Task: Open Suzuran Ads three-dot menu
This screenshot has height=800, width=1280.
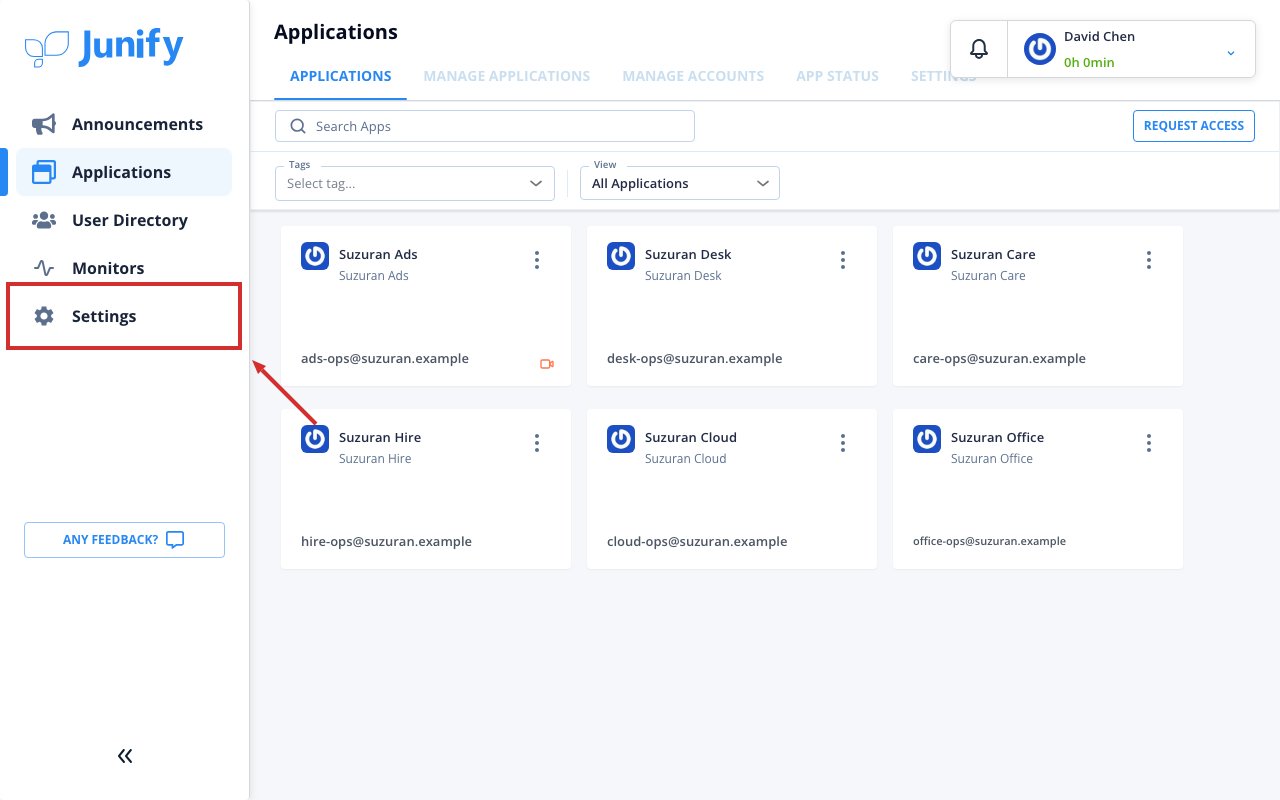Action: (x=537, y=260)
